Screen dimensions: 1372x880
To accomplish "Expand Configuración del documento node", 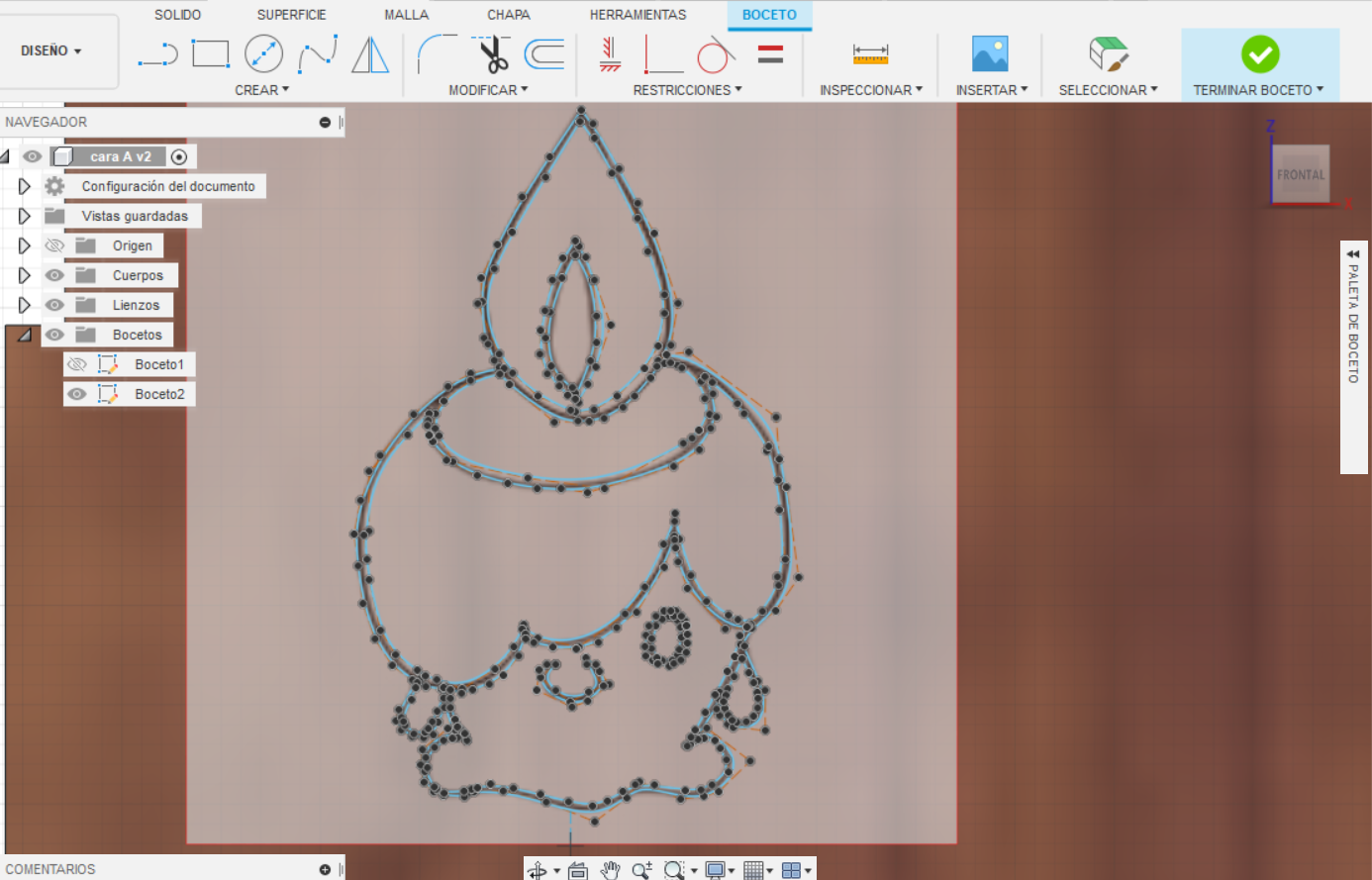I will pos(25,186).
